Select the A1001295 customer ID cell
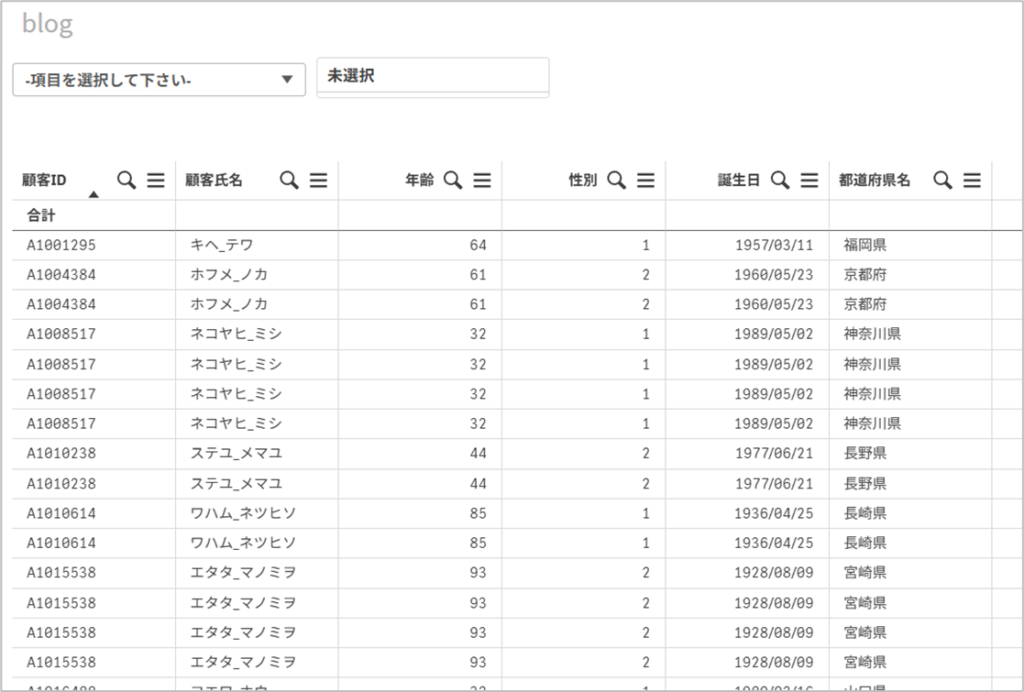 coord(61,245)
